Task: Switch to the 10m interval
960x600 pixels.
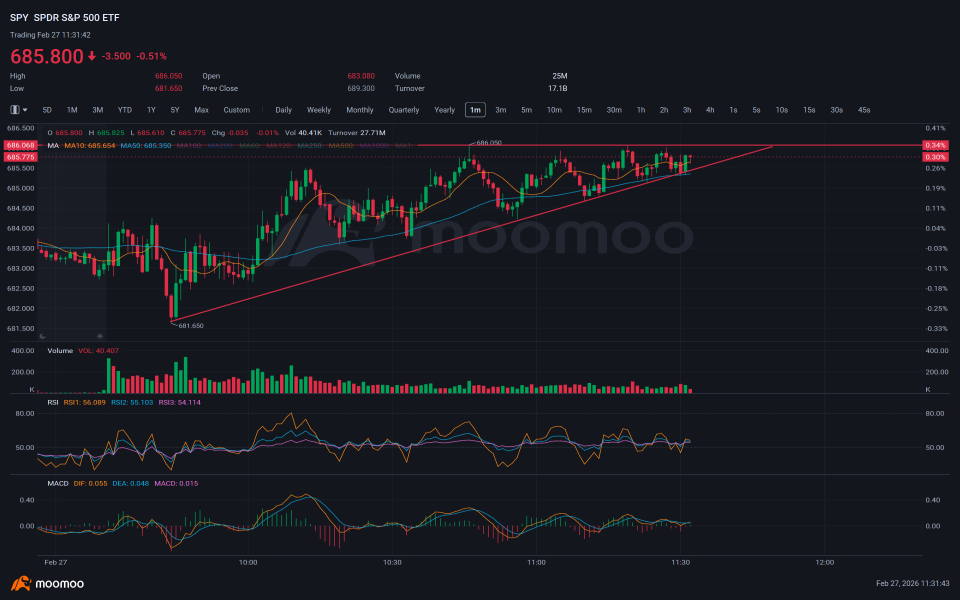Action: (x=555, y=110)
